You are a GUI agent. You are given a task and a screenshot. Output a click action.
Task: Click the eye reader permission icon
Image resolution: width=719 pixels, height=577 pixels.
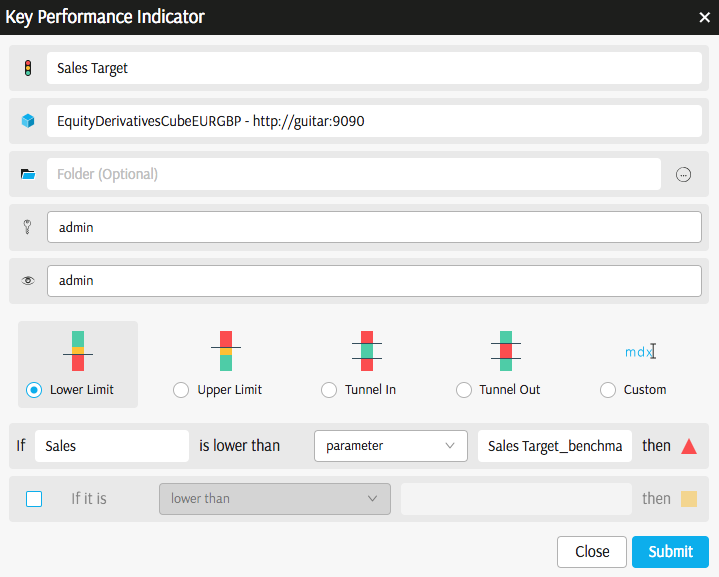(28, 280)
